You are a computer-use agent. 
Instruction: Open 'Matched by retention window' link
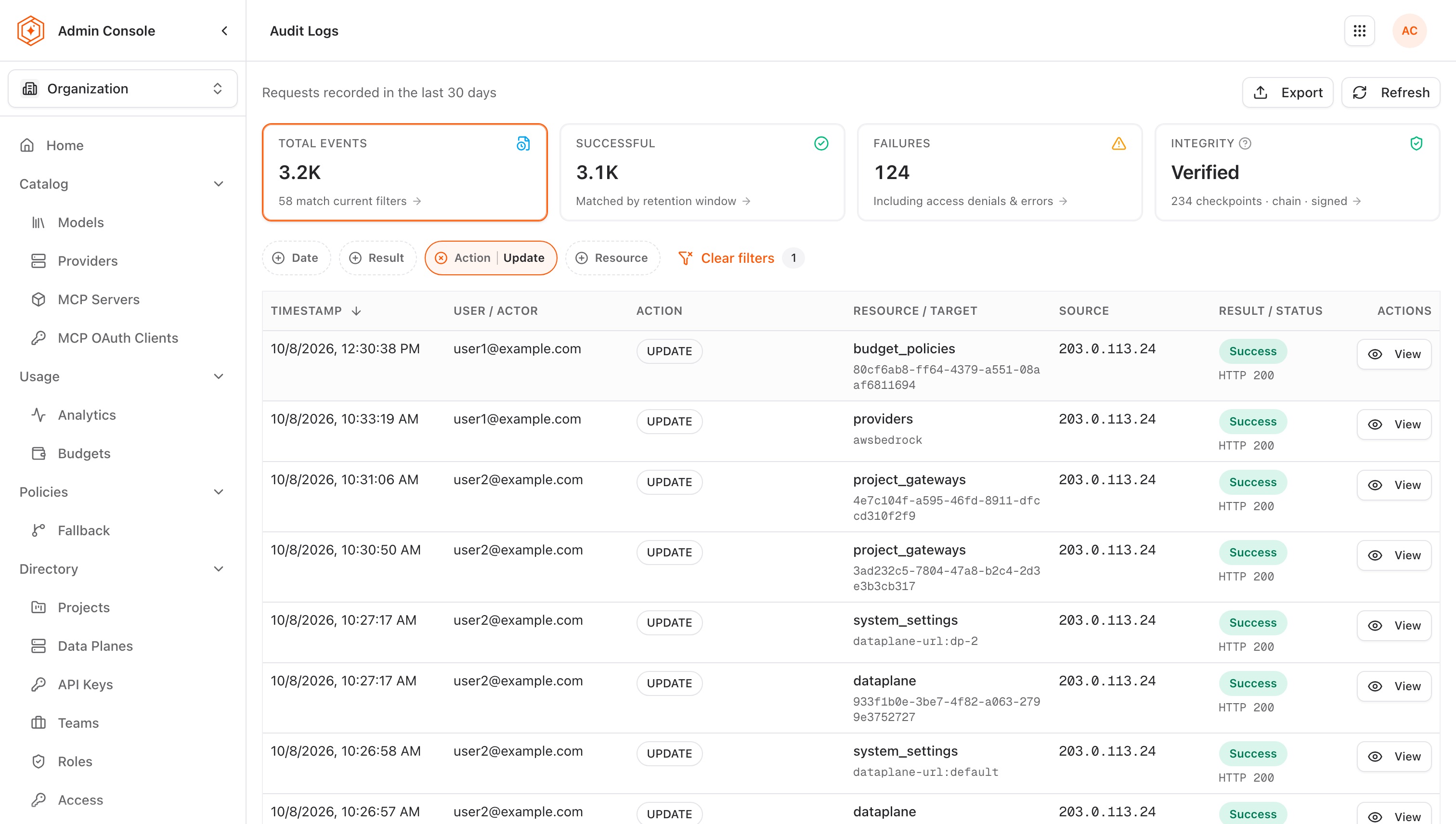tap(663, 201)
